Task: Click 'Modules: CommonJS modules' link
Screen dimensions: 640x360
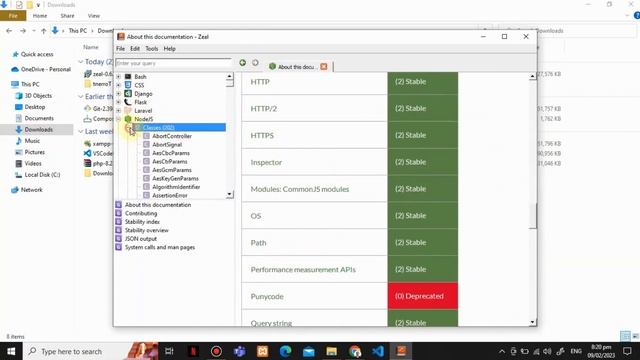Action: [x=300, y=189]
